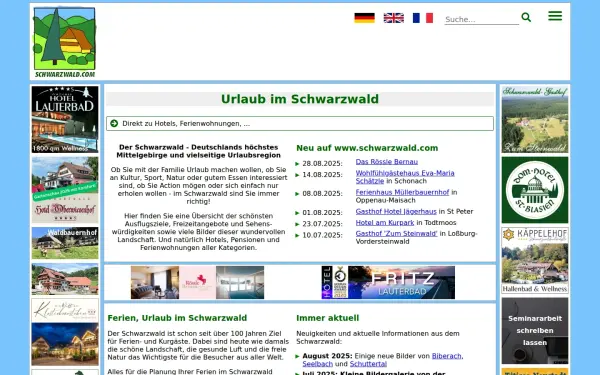This screenshot has width=600, height=375.
Task: Switch language to German flag
Action: [364, 18]
